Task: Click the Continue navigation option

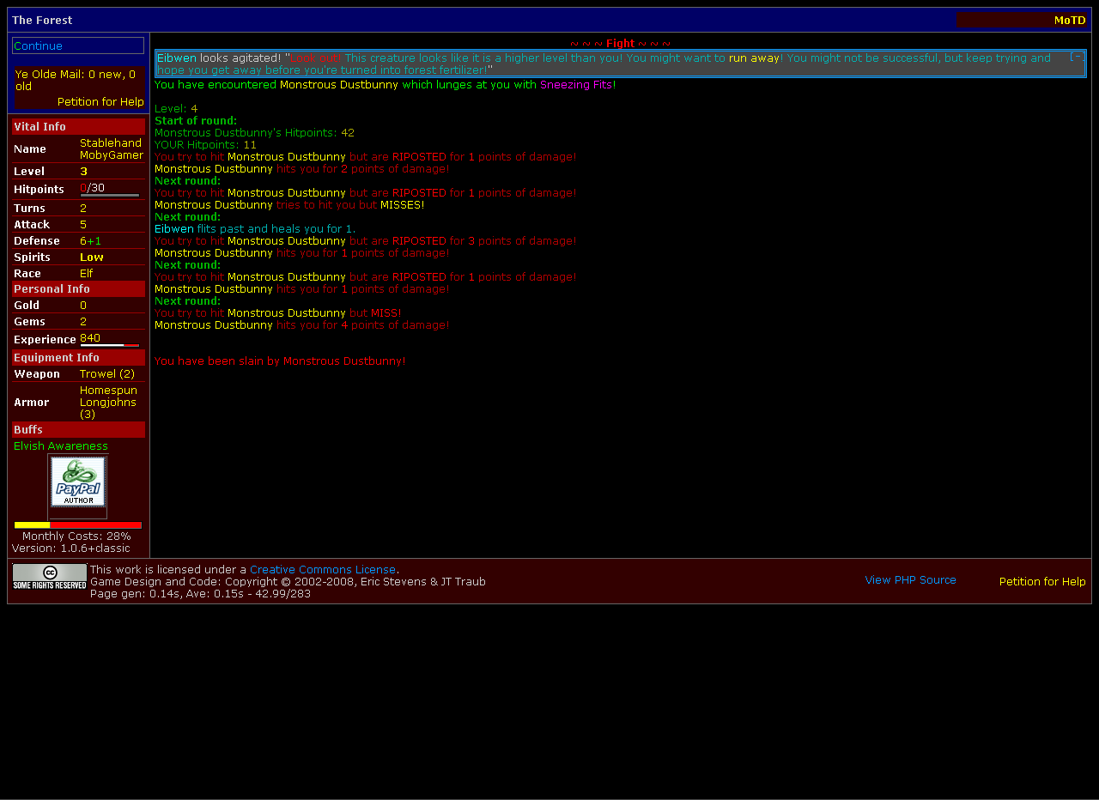Action: (38, 45)
